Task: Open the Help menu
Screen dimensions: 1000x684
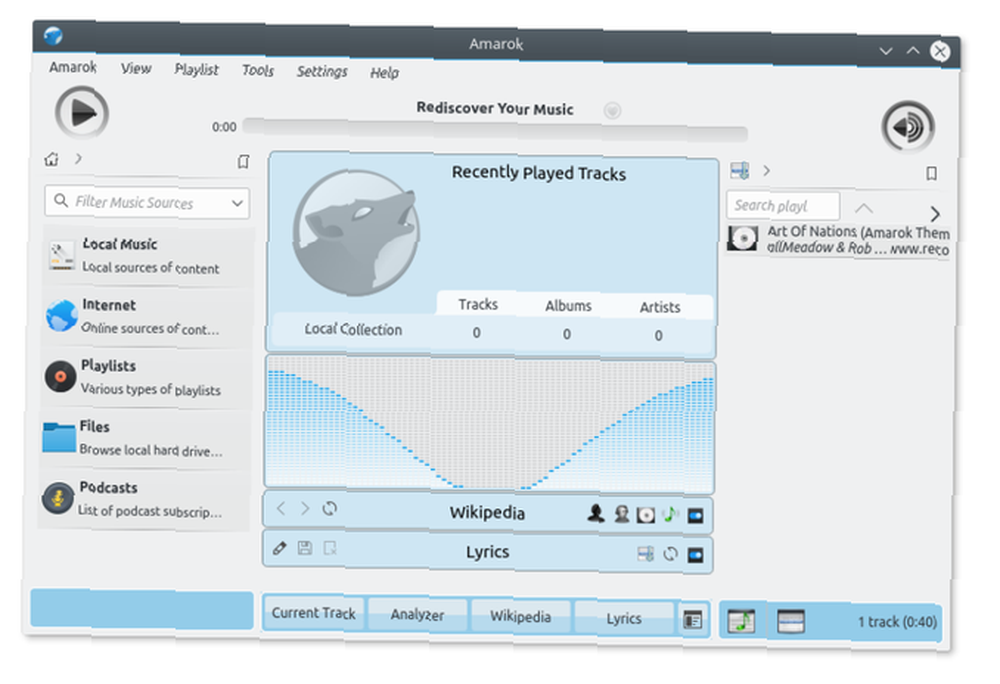Action: click(385, 73)
